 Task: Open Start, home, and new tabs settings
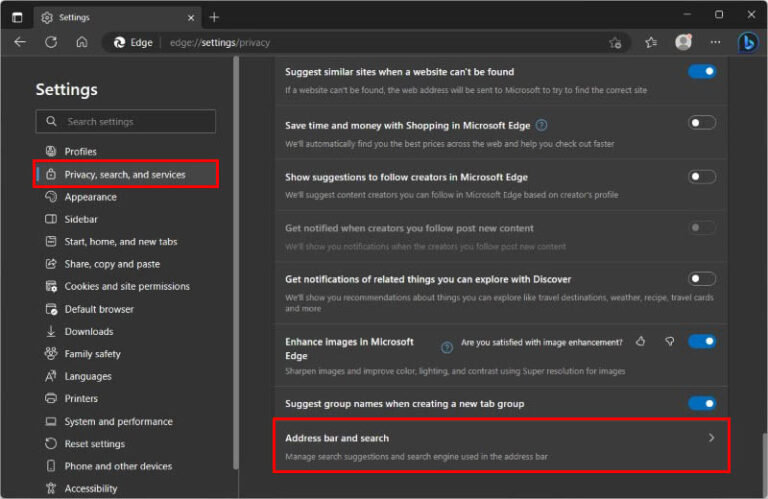point(120,241)
